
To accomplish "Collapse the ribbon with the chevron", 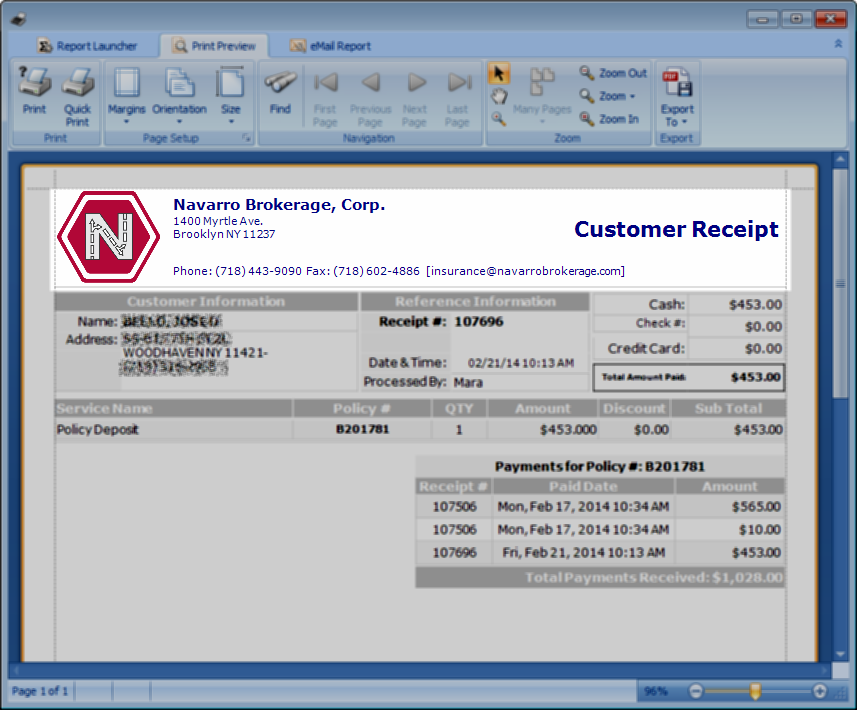I will (x=838, y=45).
